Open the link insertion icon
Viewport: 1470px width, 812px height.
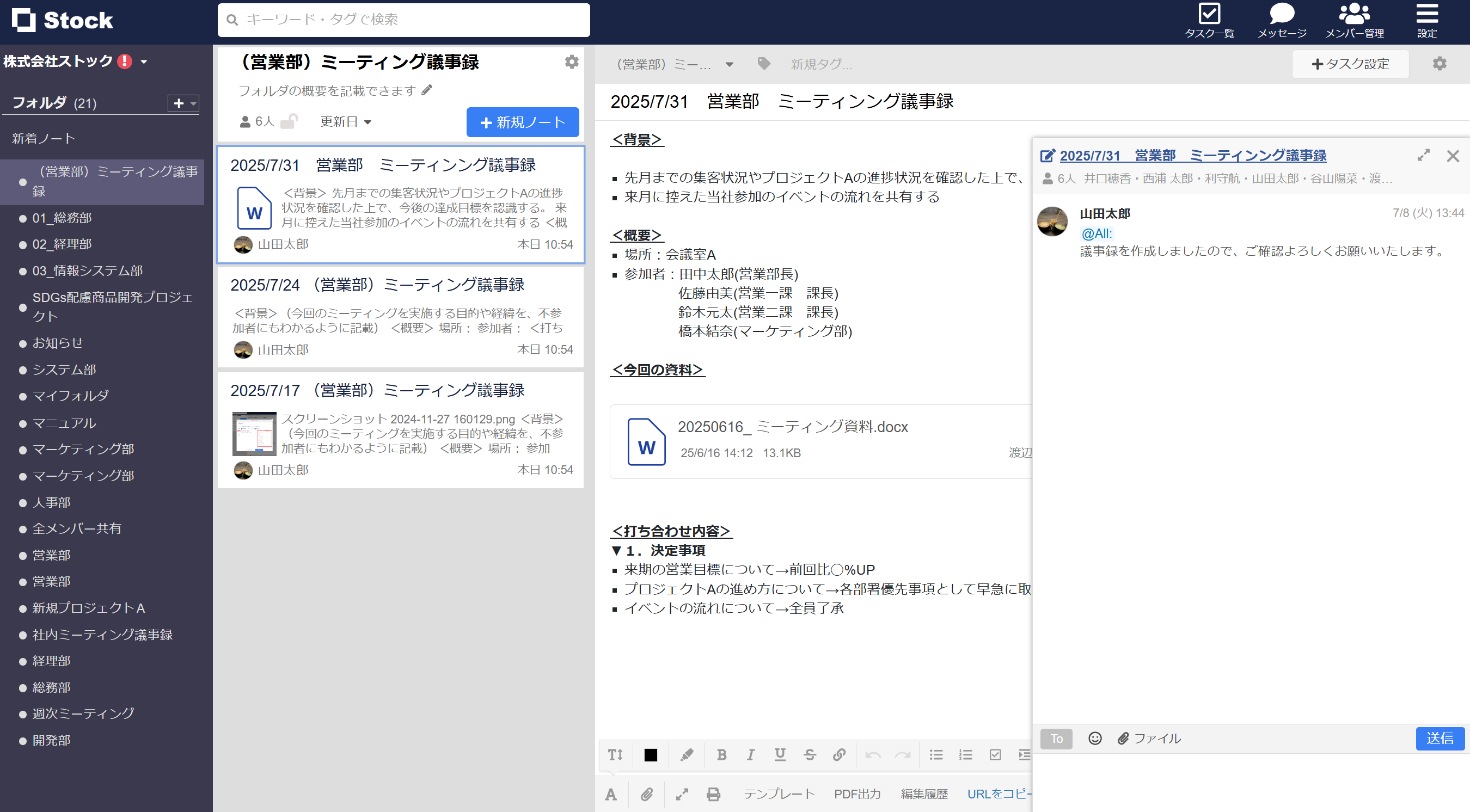pyautogui.click(x=839, y=754)
